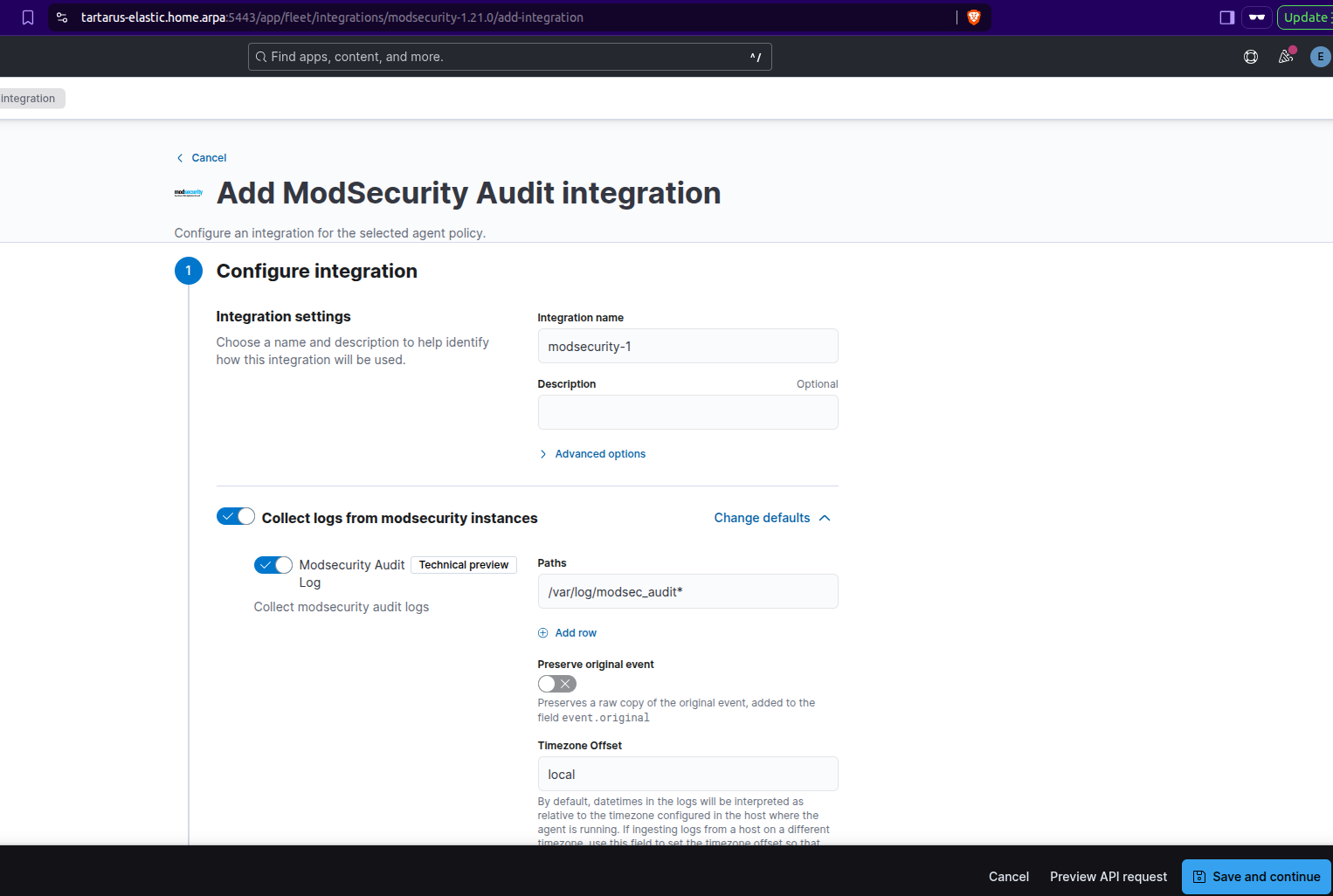The width and height of the screenshot is (1333, 896).
Task: Collapse the Change defaults section
Action: 771,518
